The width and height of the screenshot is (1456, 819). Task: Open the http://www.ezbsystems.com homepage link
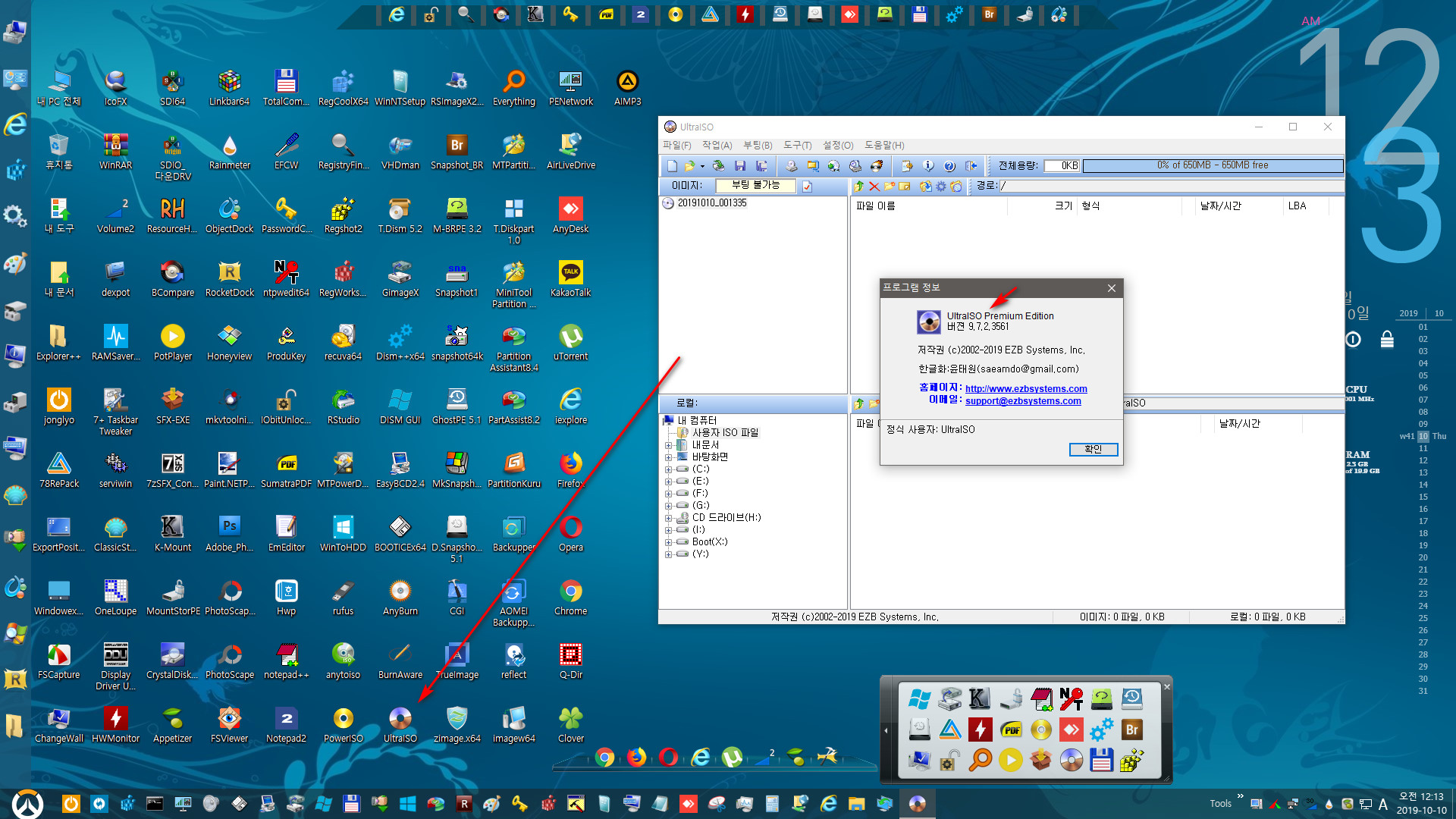[x=1026, y=389]
